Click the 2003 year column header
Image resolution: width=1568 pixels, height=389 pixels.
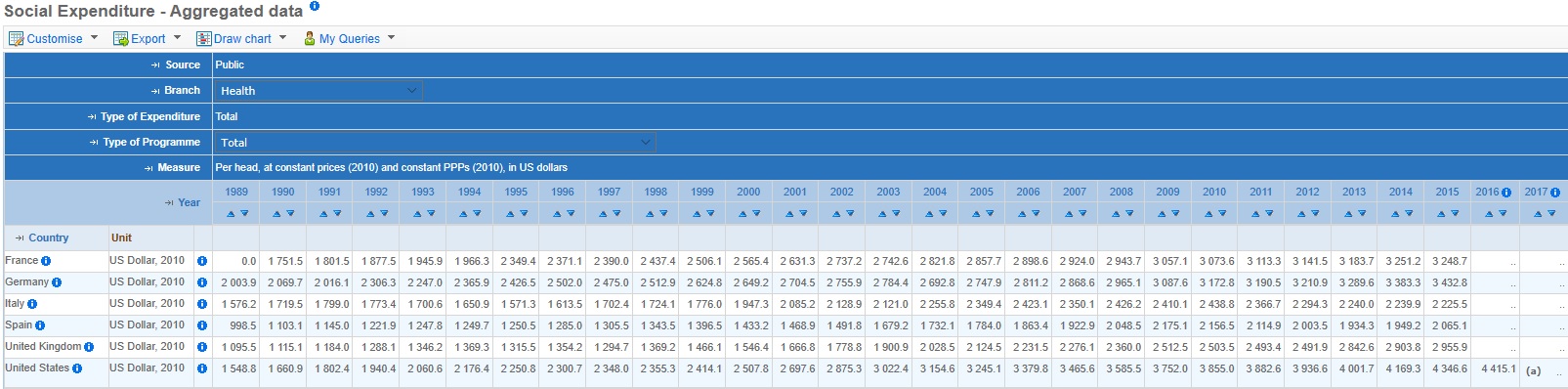tap(888, 193)
